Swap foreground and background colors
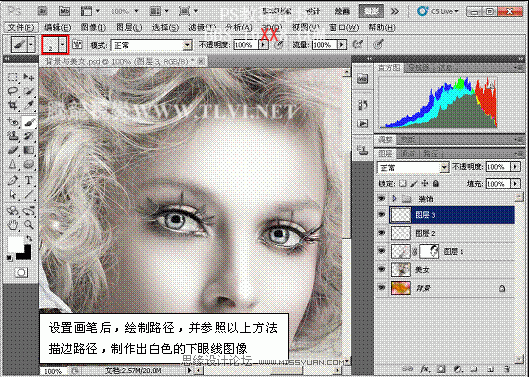 click(29, 238)
